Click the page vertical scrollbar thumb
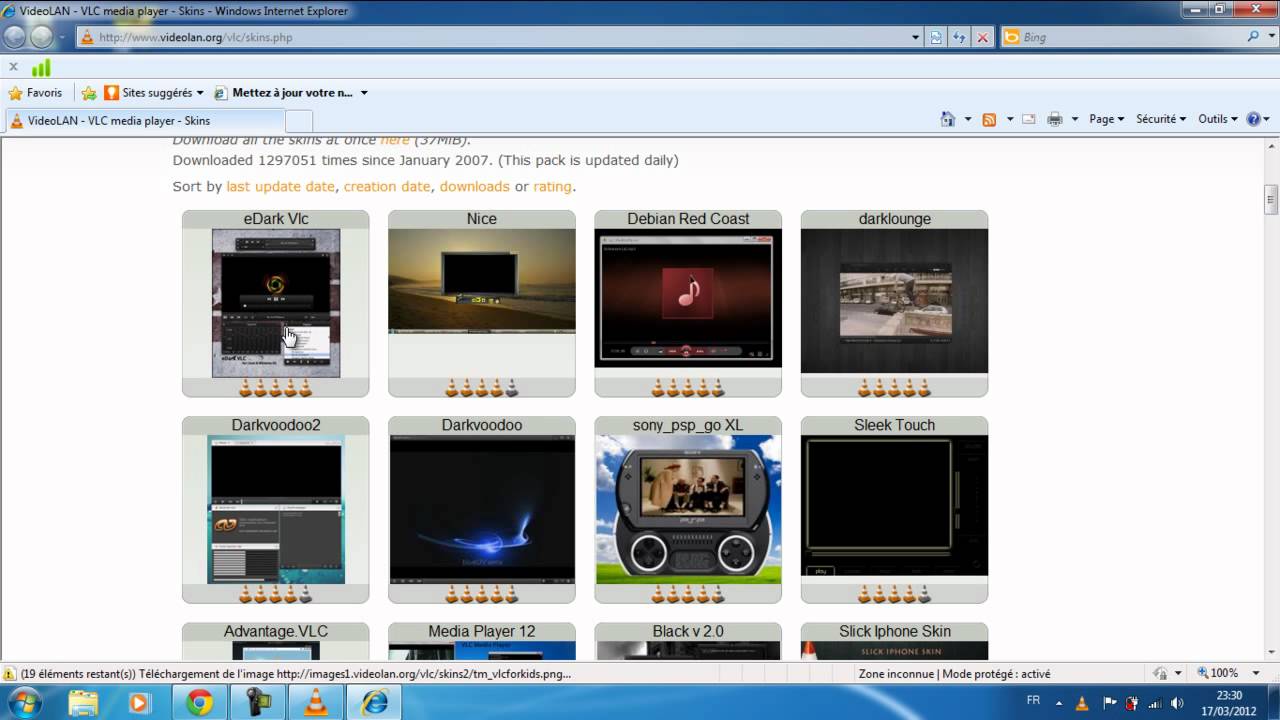The width and height of the screenshot is (1280, 720). (x=1271, y=199)
